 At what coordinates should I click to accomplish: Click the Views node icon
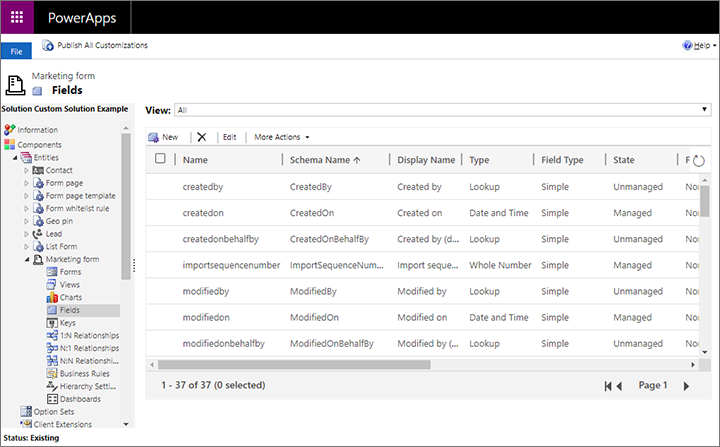click(x=51, y=284)
